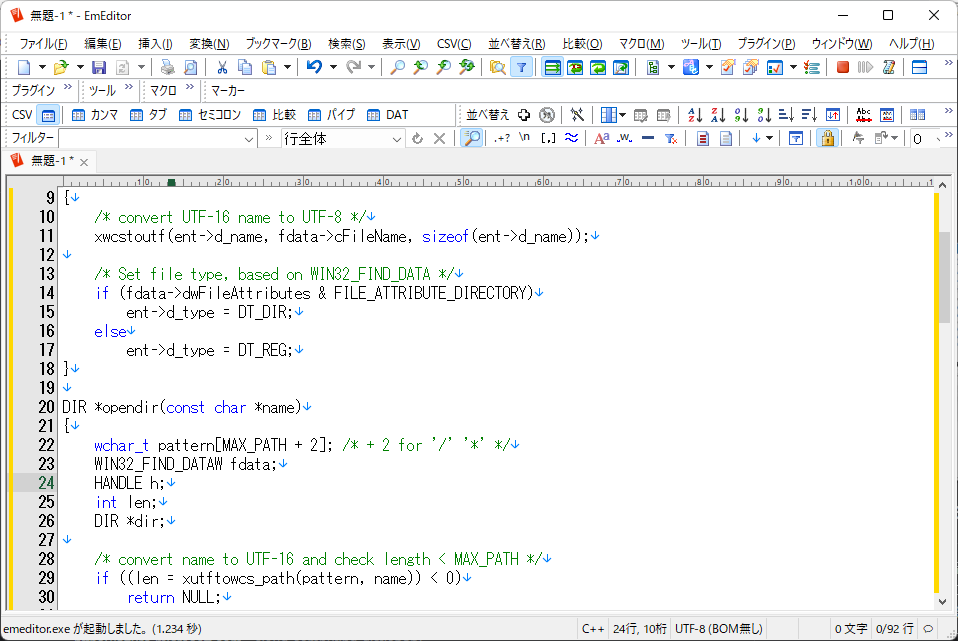This screenshot has width=958, height=641.
Task: Click the Find magnifier icon
Action: pos(397,67)
